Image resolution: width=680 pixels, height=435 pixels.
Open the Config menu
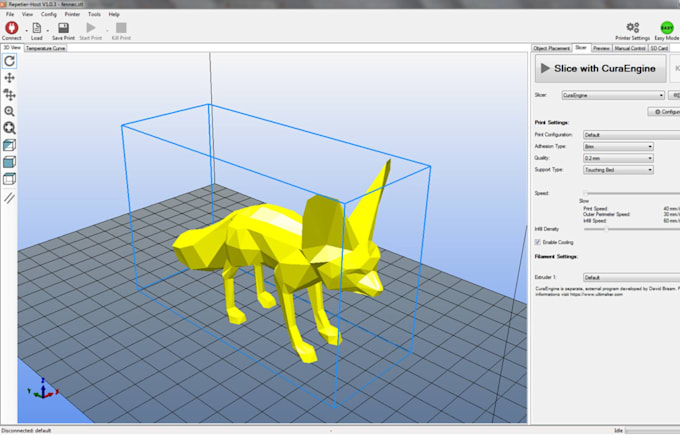[49, 14]
